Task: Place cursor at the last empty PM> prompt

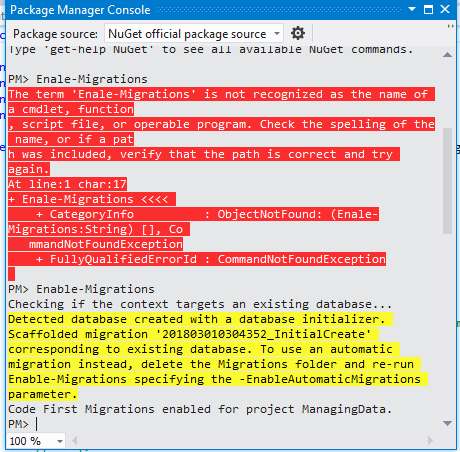Action: (x=37, y=424)
